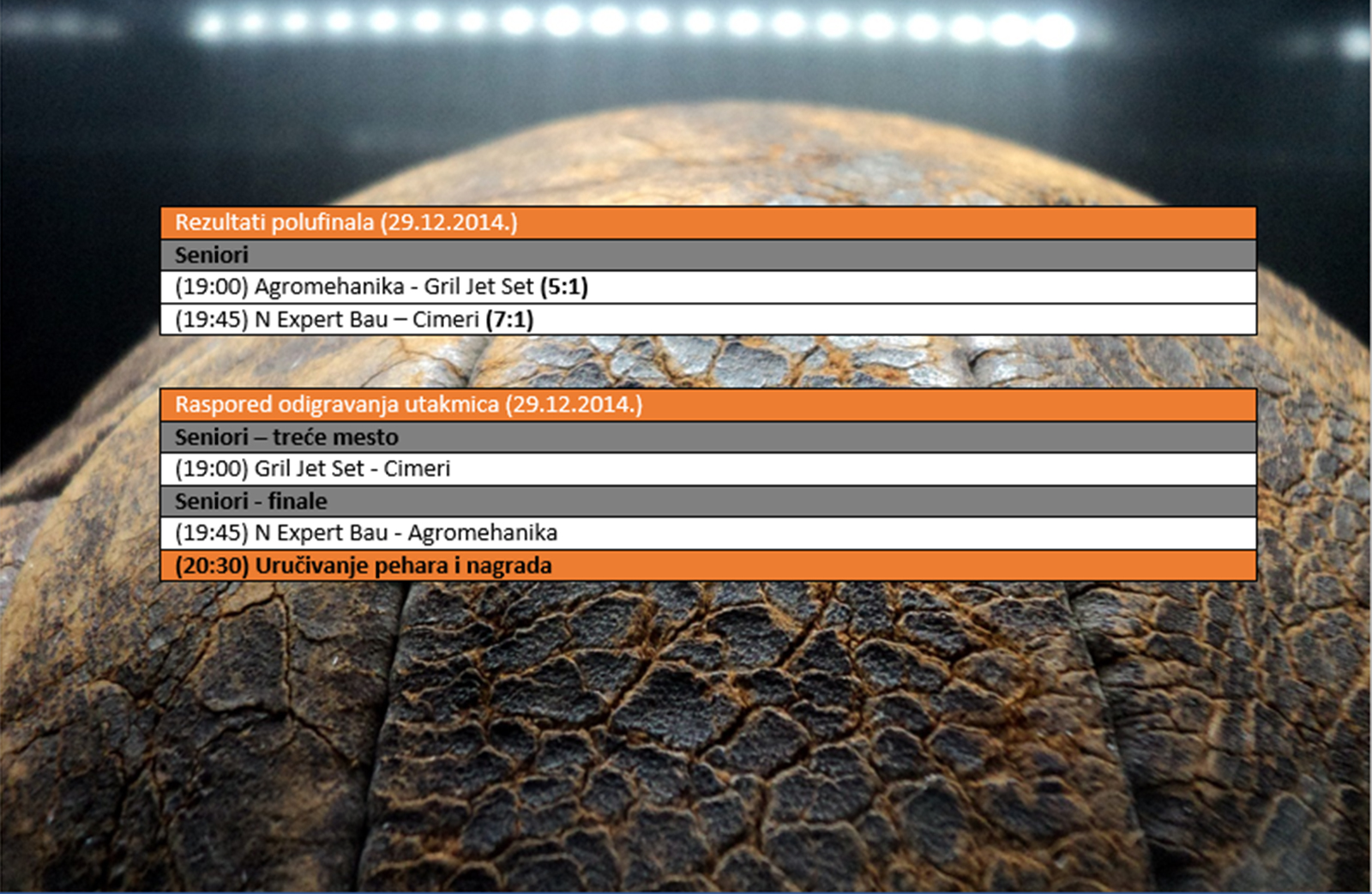Click the (20:30) time in the awards row
Image resolution: width=1372 pixels, height=894 pixels.
(212, 566)
